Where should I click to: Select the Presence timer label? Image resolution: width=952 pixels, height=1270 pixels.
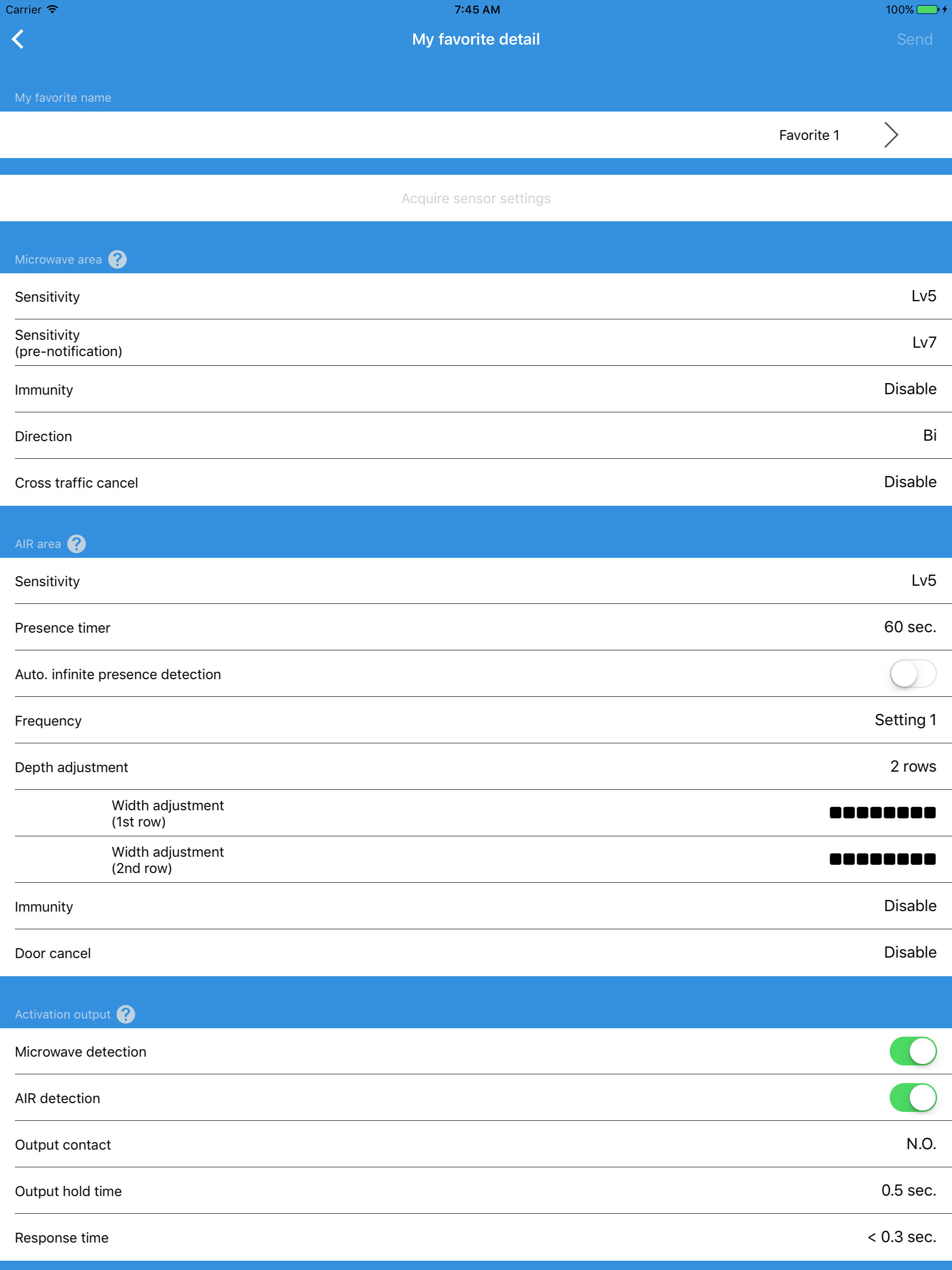[63, 628]
